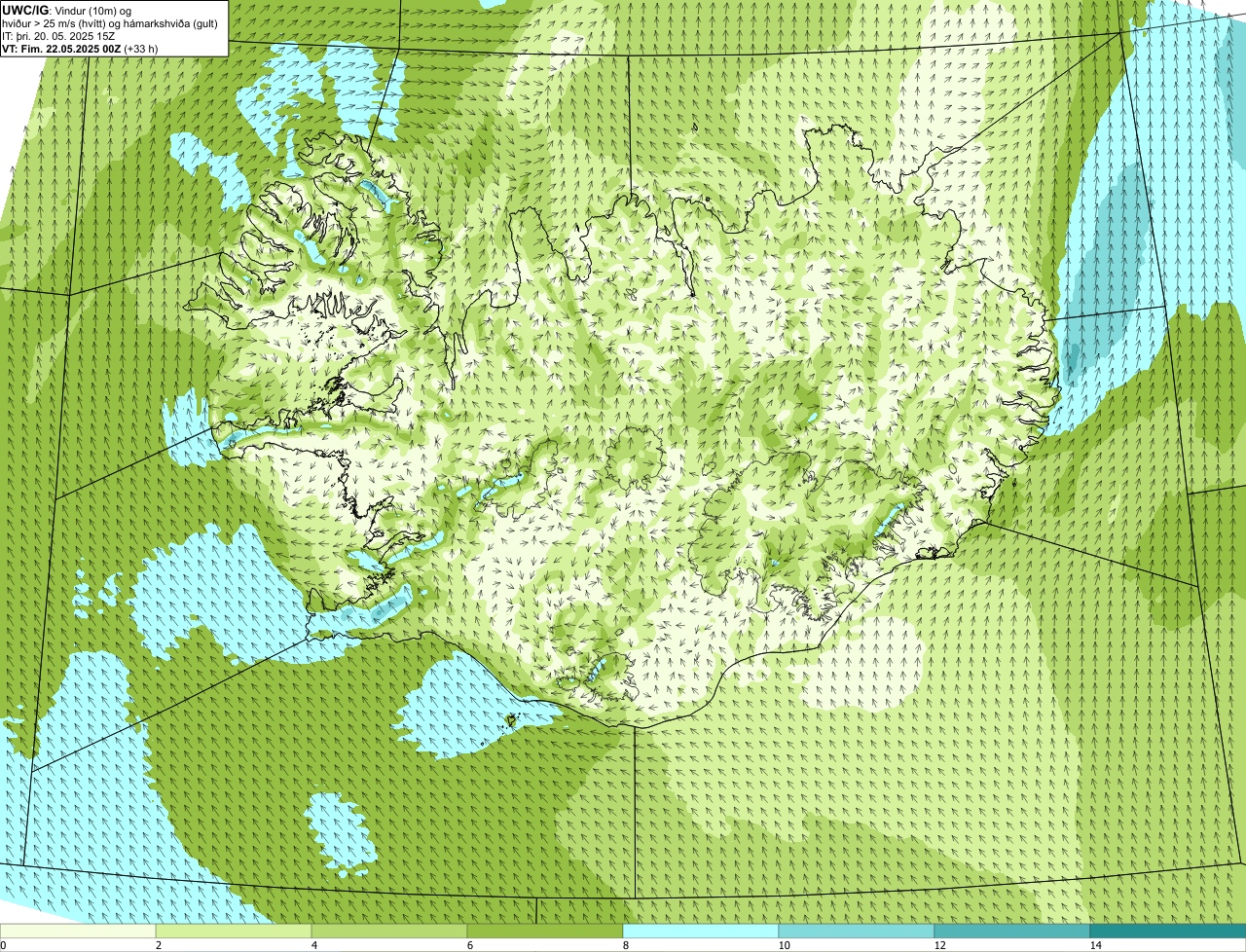
Task: Click the legend label '4'
Action: 313,945
